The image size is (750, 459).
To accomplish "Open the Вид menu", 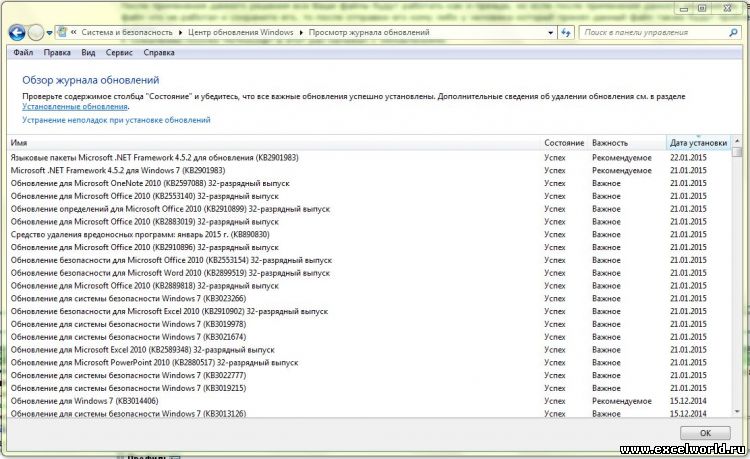I will [88, 53].
